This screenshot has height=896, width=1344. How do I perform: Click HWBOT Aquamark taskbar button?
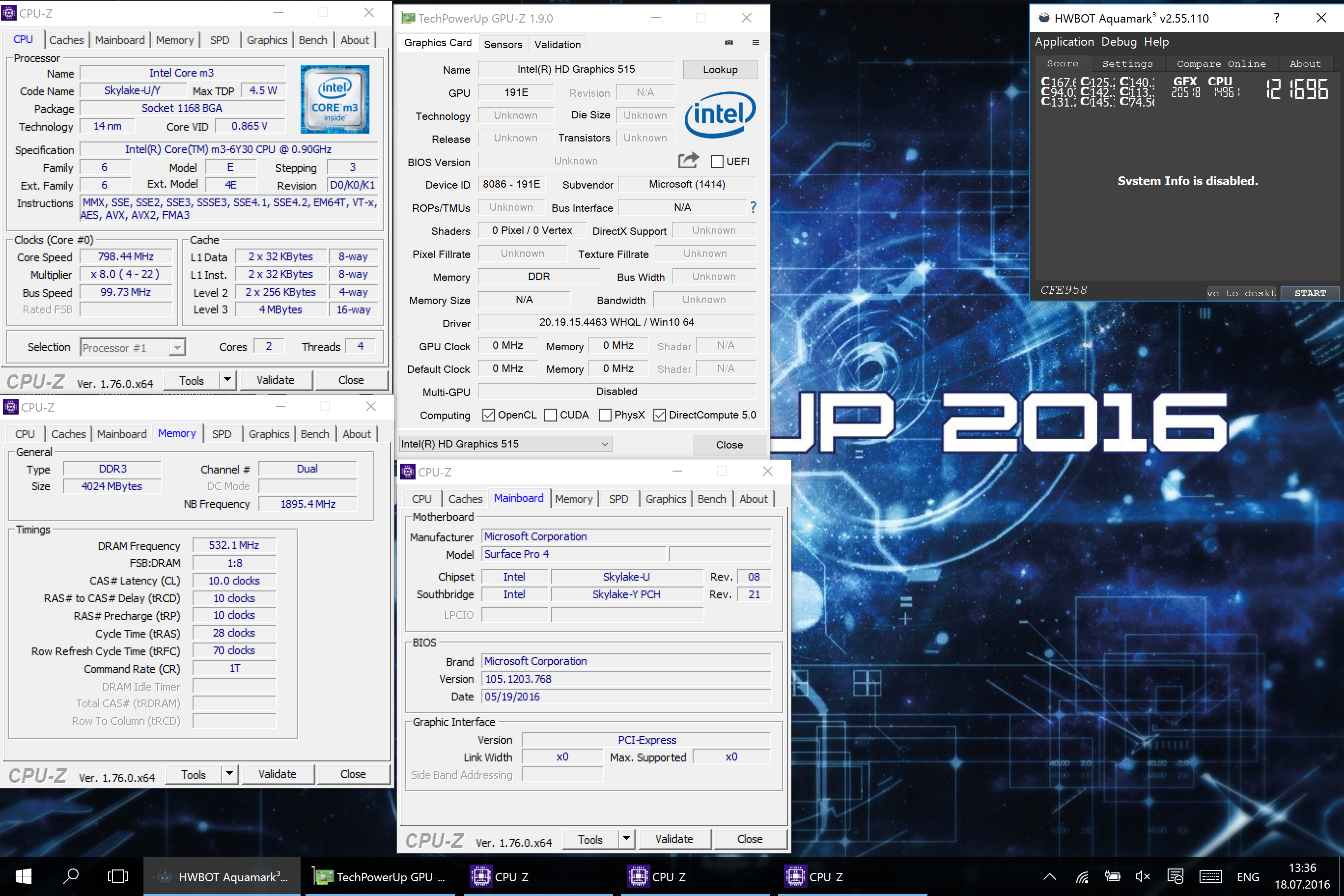click(222, 876)
